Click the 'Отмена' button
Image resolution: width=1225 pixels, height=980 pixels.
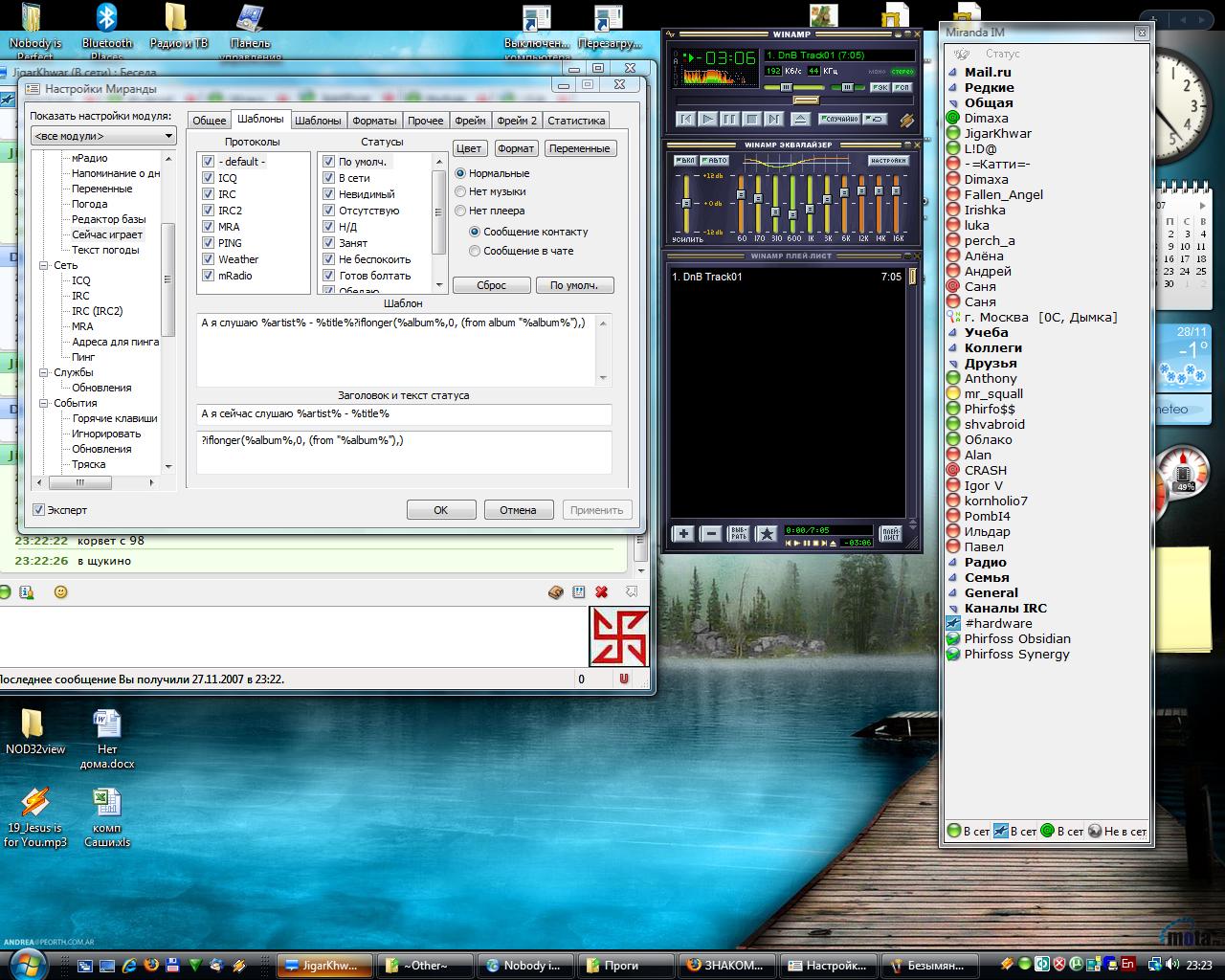[518, 510]
